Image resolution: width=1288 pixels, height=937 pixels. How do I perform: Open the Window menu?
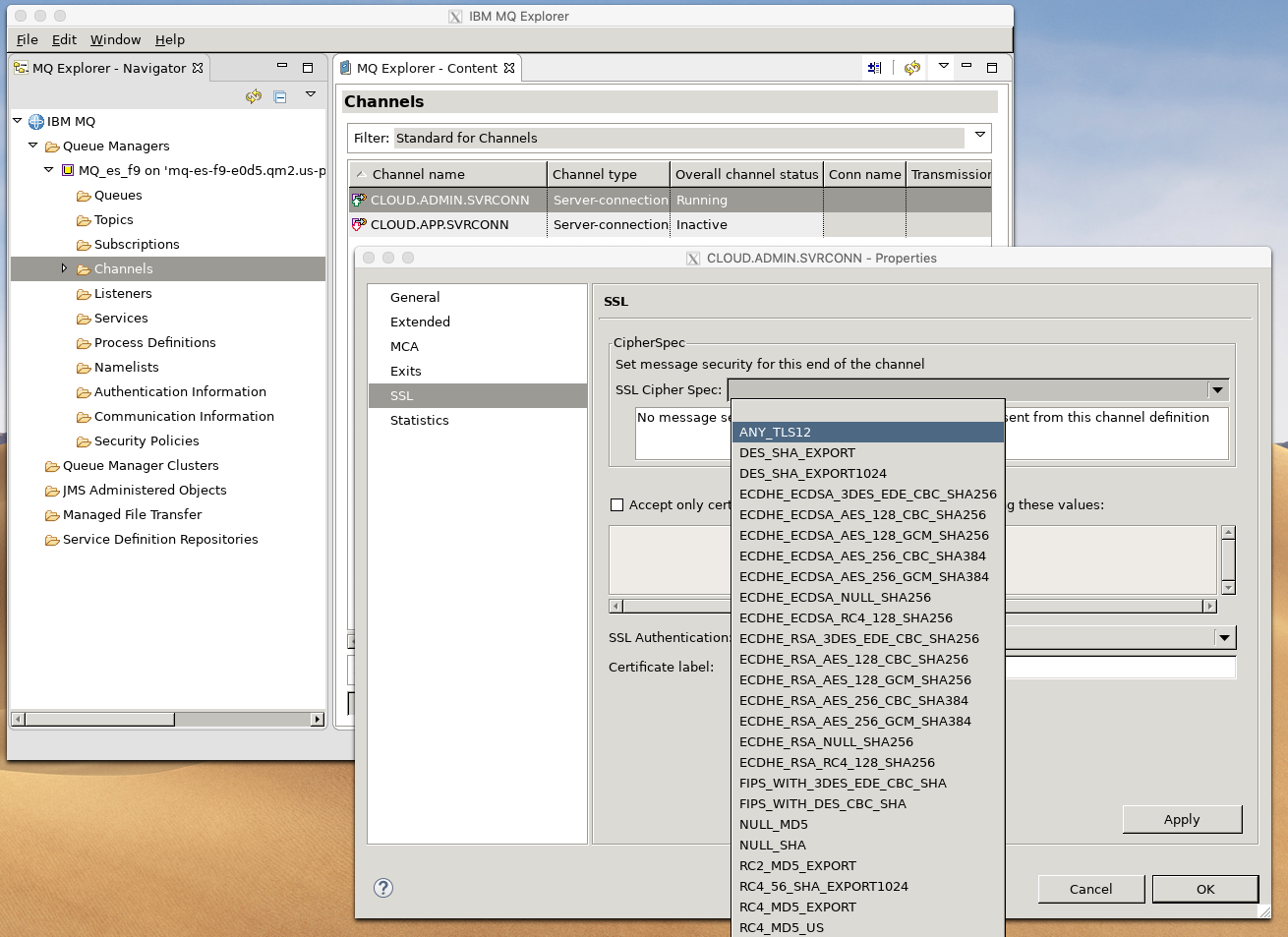(115, 39)
